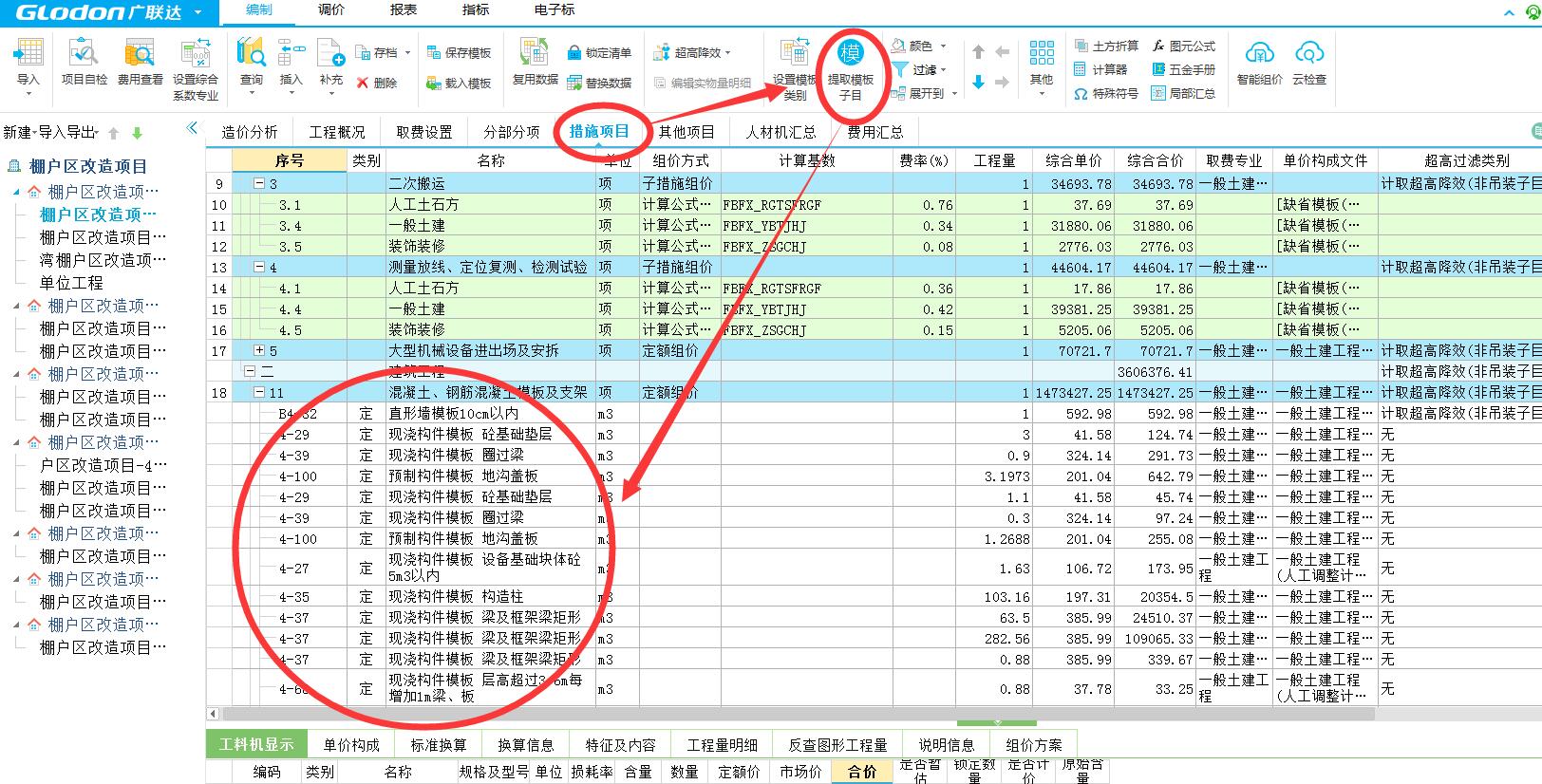
Task: Launch 智能组价 smart pricing
Action: (1259, 63)
